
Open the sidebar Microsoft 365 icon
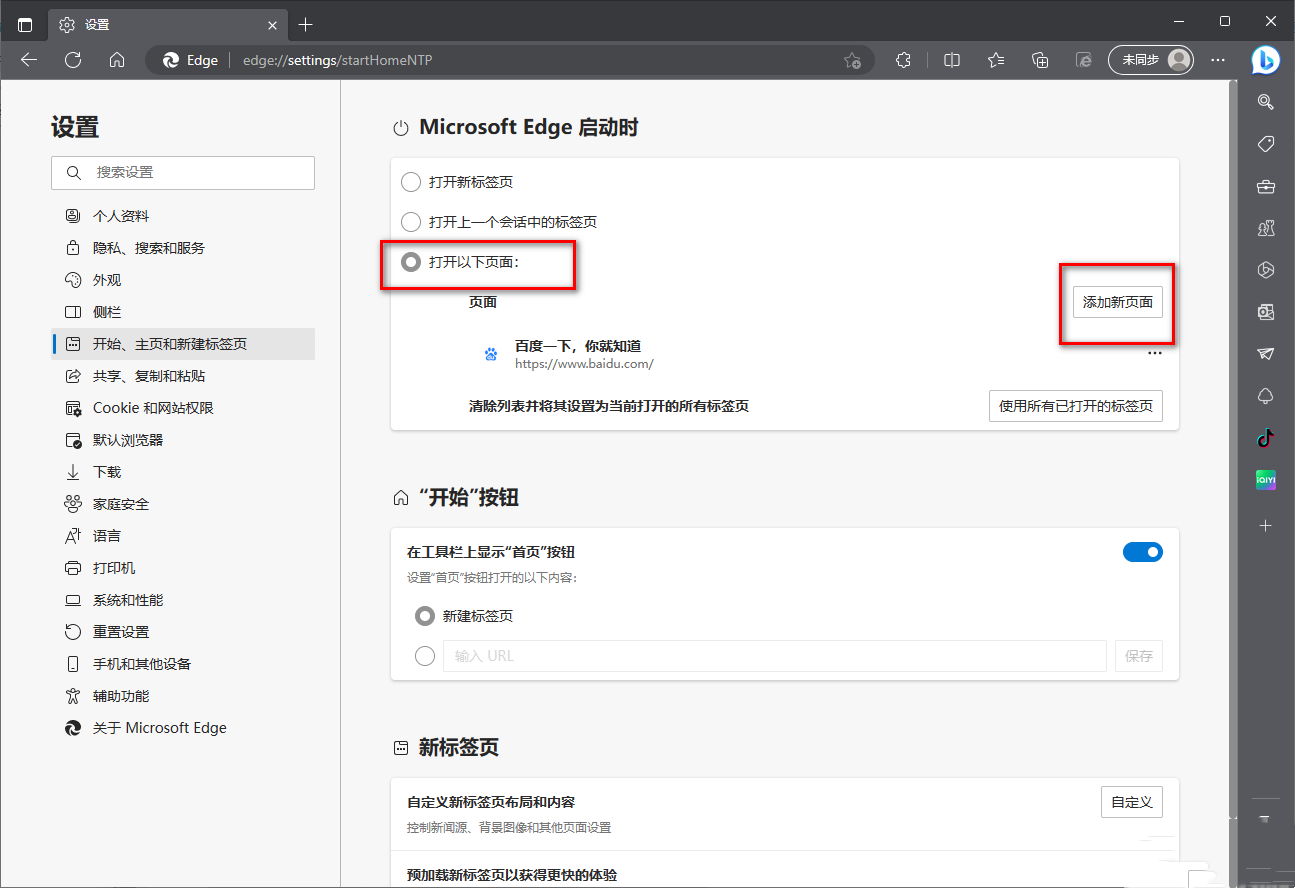[x=1266, y=270]
